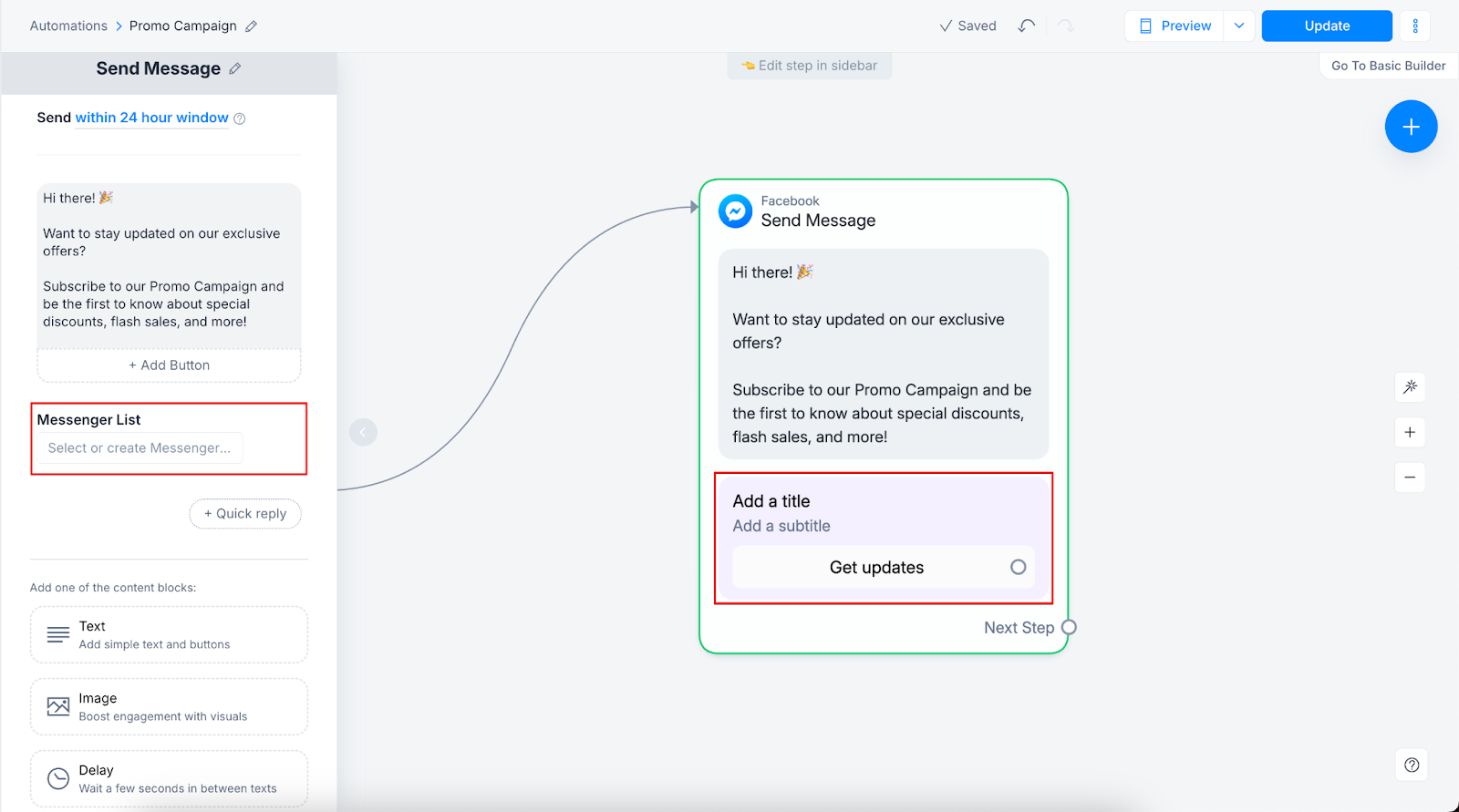This screenshot has height=812, width=1459.
Task: Click the pencil icon beside Promo Campaign
Action: tap(252, 26)
